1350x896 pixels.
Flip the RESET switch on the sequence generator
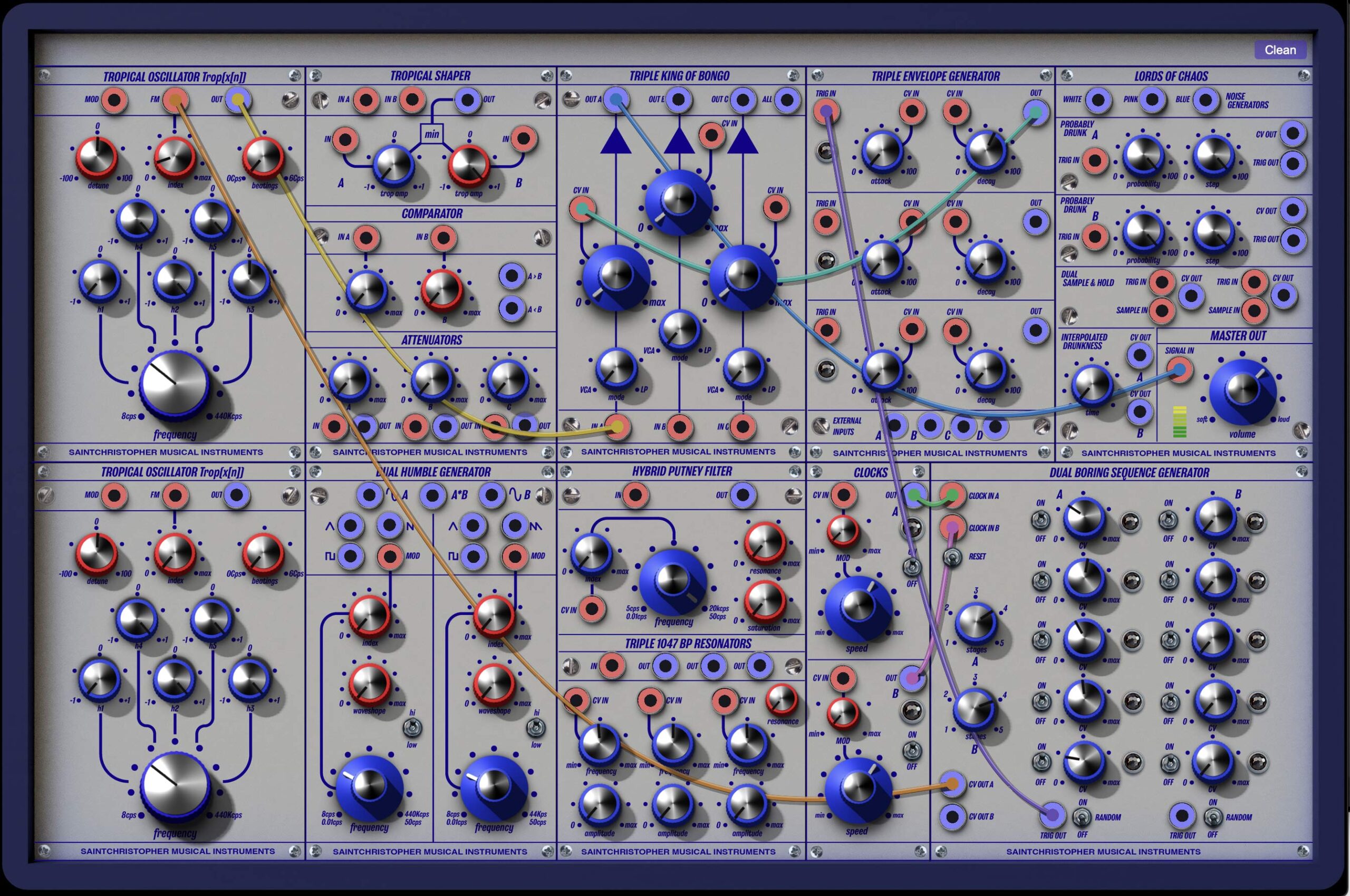[x=952, y=557]
